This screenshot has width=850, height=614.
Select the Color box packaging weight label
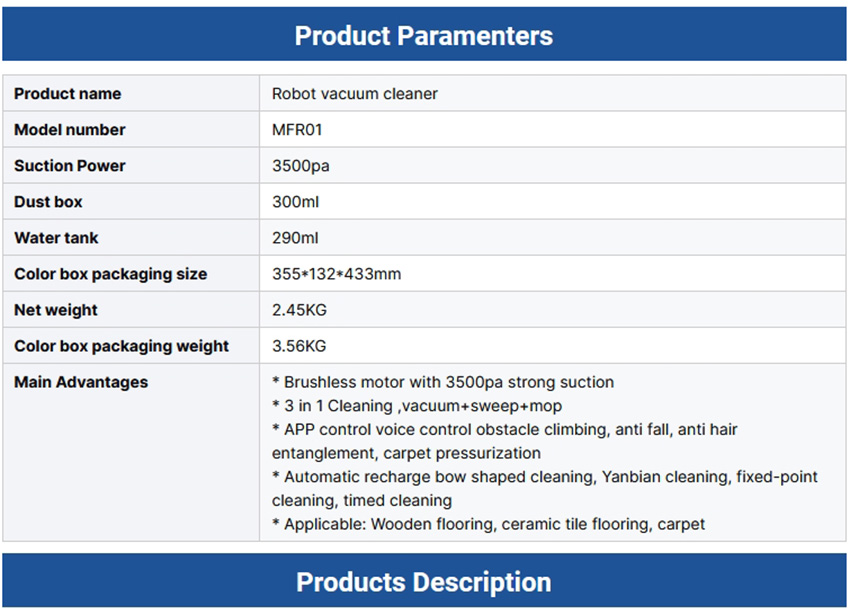pyautogui.click(x=121, y=346)
